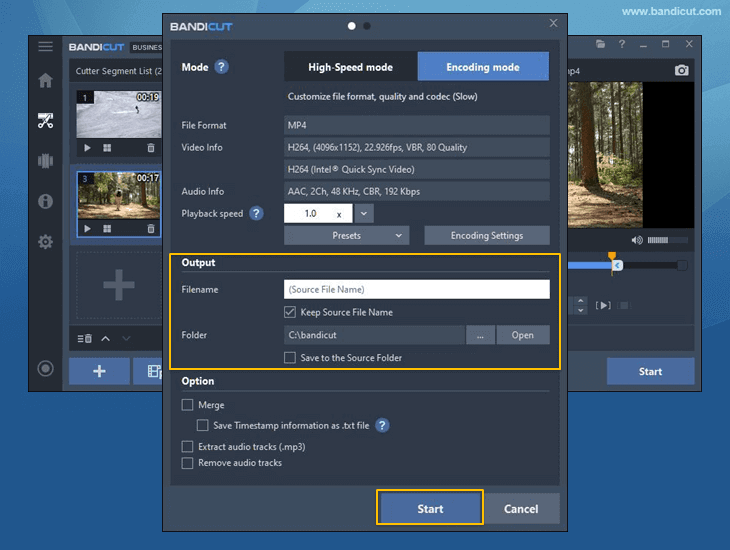Select the Split tool in sidebar
Screen dimensions: 730x550
point(45,161)
